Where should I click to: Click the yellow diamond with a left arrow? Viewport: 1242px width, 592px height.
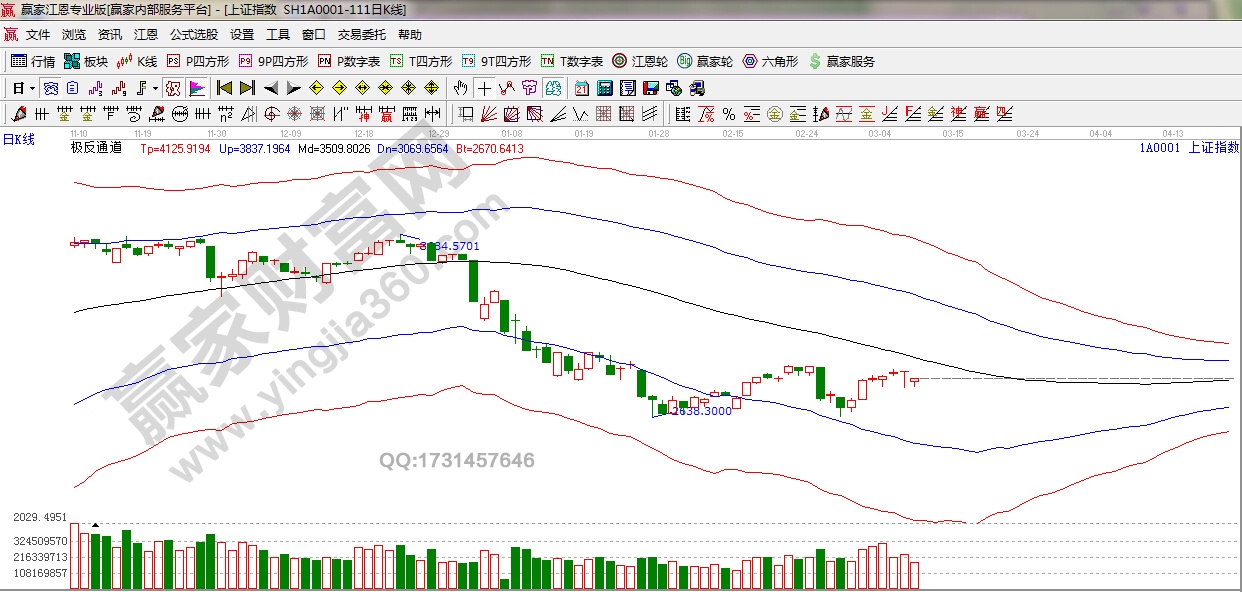[316, 87]
